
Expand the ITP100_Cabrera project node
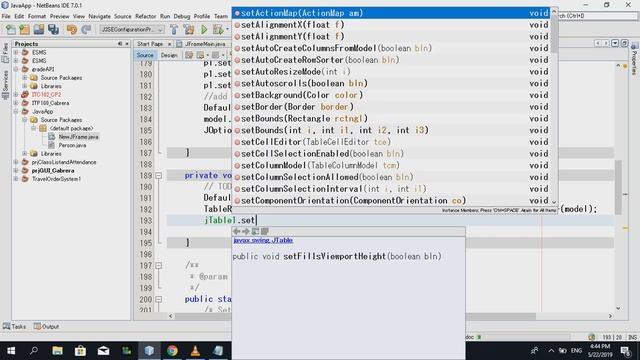(x=16, y=103)
